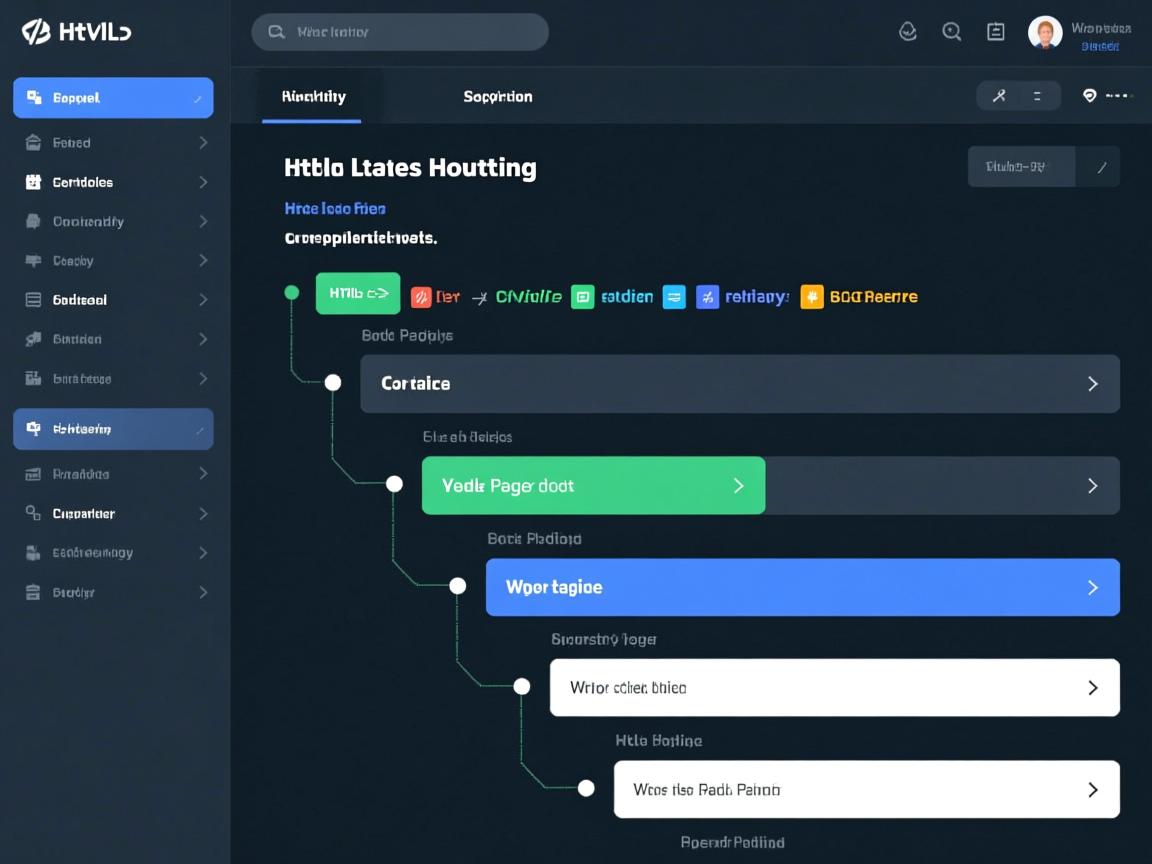The height and width of the screenshot is (864, 1152).
Task: Expand the 'Wrior cdher bhice' row chevron
Action: tap(1092, 688)
